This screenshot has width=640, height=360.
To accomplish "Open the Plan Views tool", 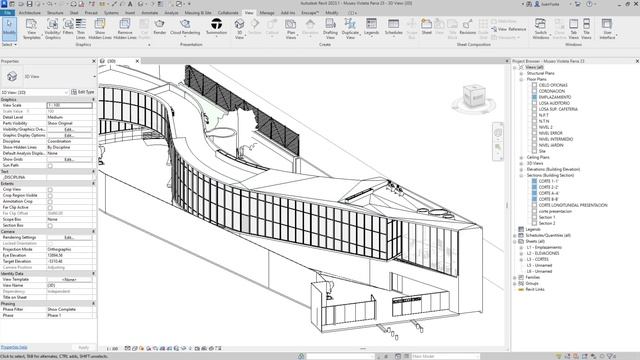I will 291,29.
